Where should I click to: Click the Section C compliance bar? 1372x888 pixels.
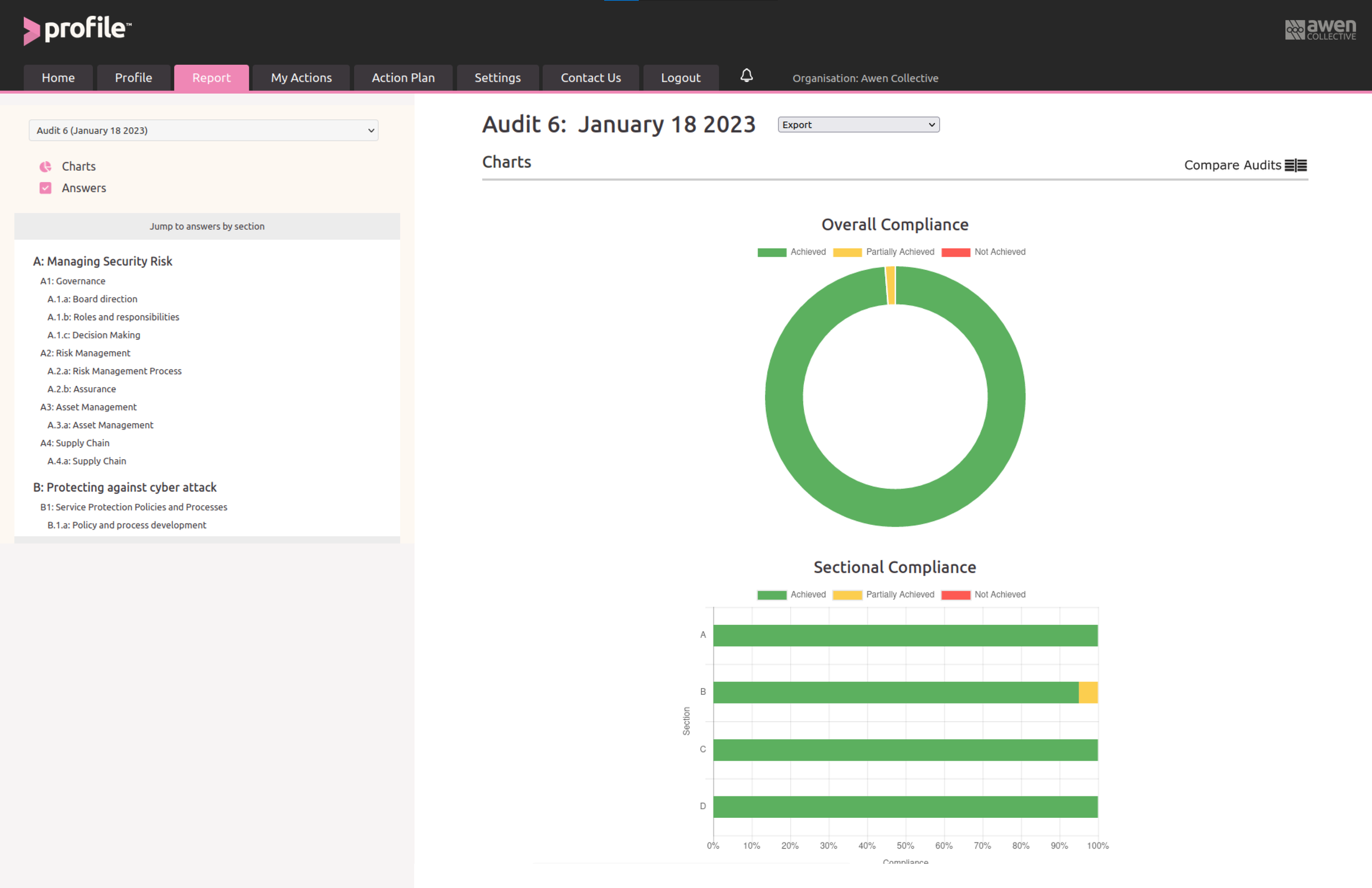906,750
